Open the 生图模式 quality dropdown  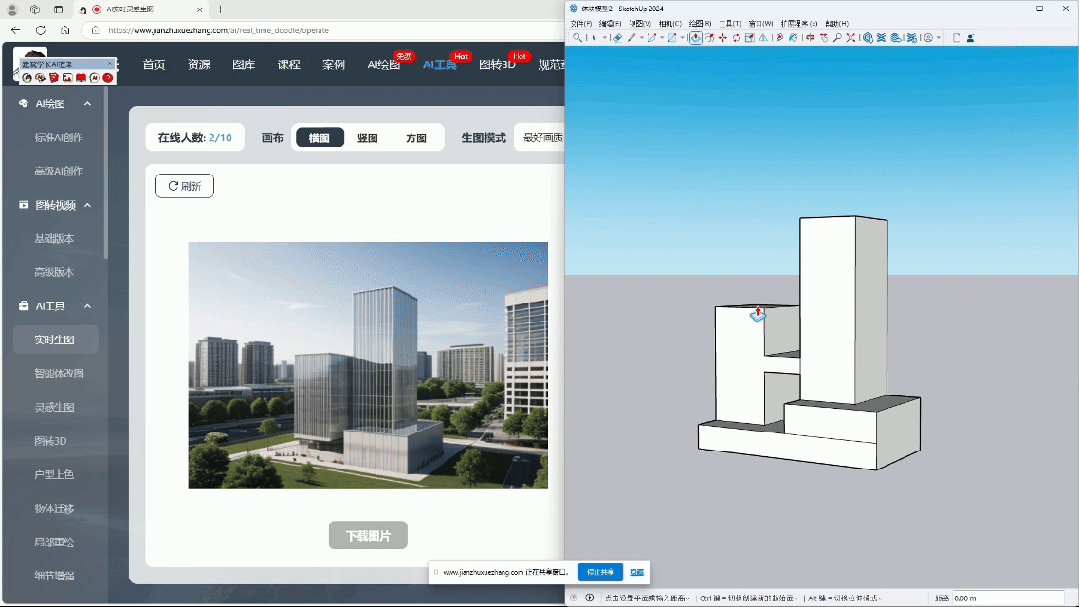click(540, 138)
